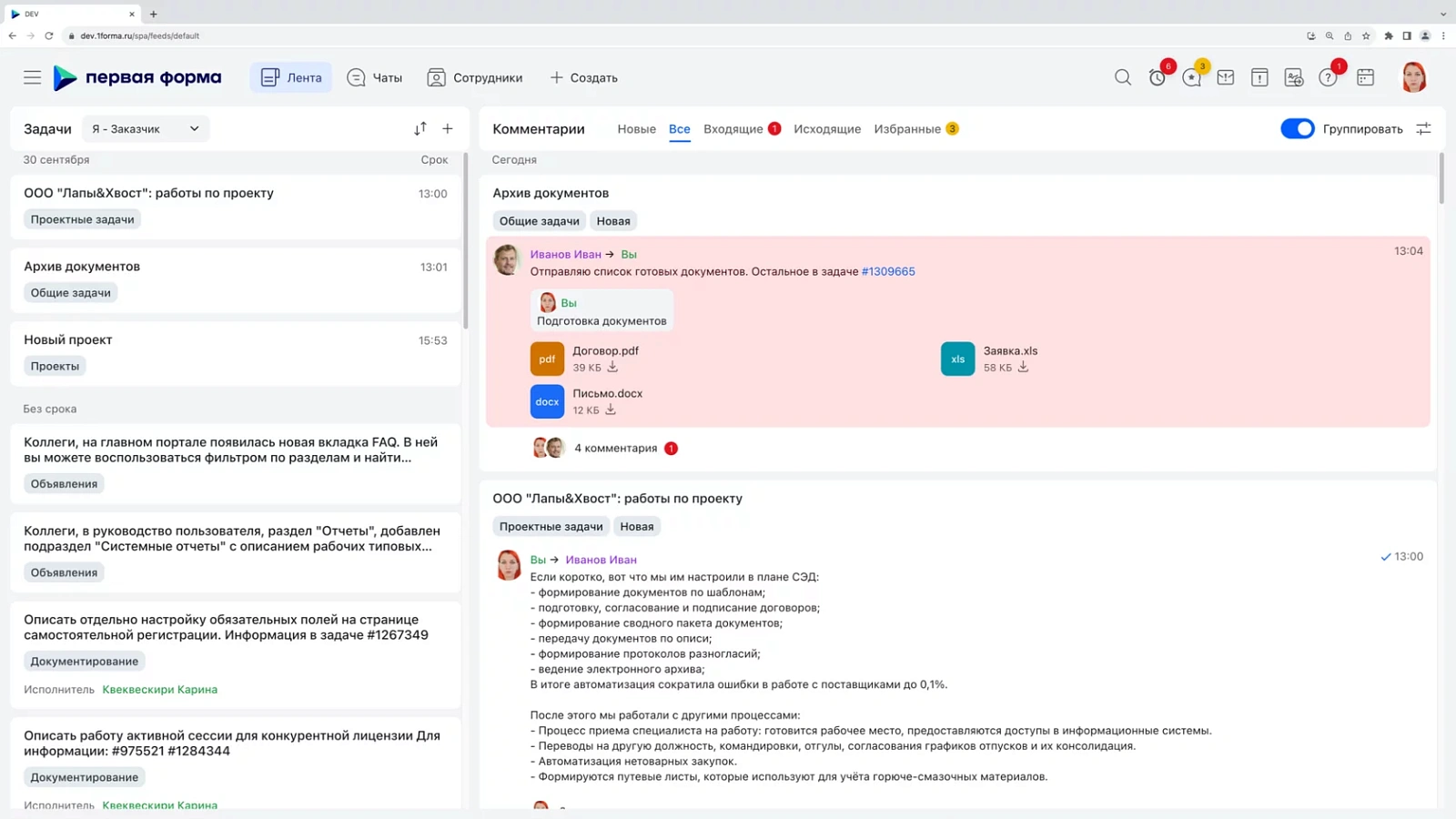Viewport: 1456px width, 819px height.
Task: Open comment filter settings sliders icon
Action: point(1423,128)
